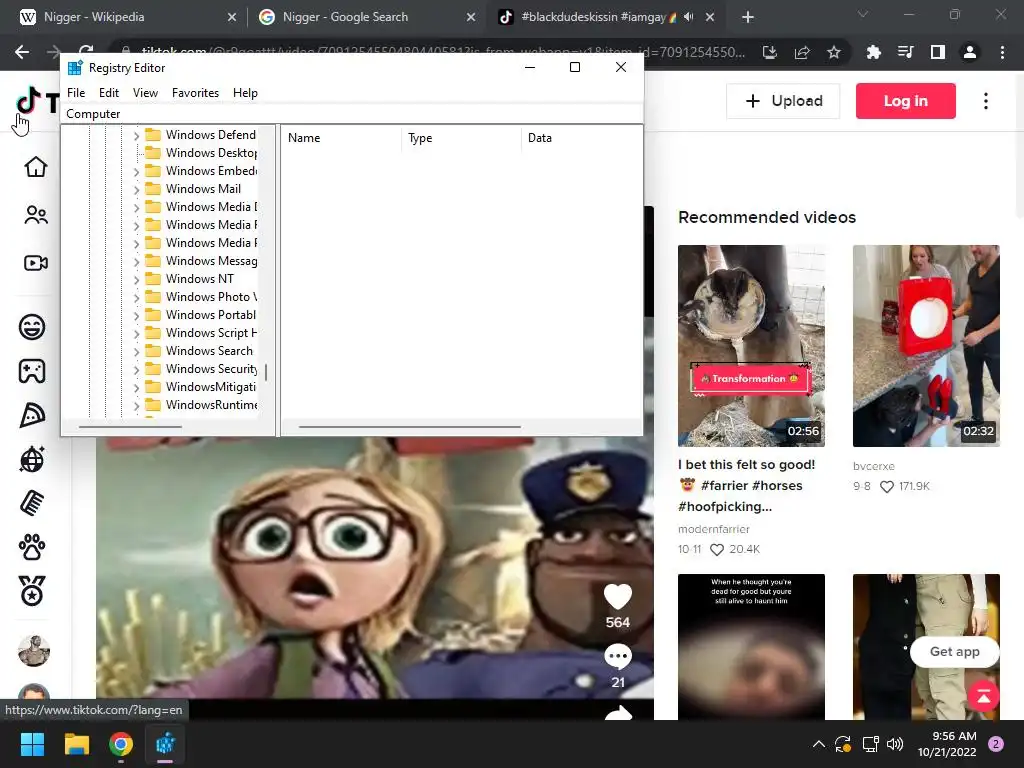Select WindowsRuntime registry key
Screen dimensions: 1024x768
[210, 405]
